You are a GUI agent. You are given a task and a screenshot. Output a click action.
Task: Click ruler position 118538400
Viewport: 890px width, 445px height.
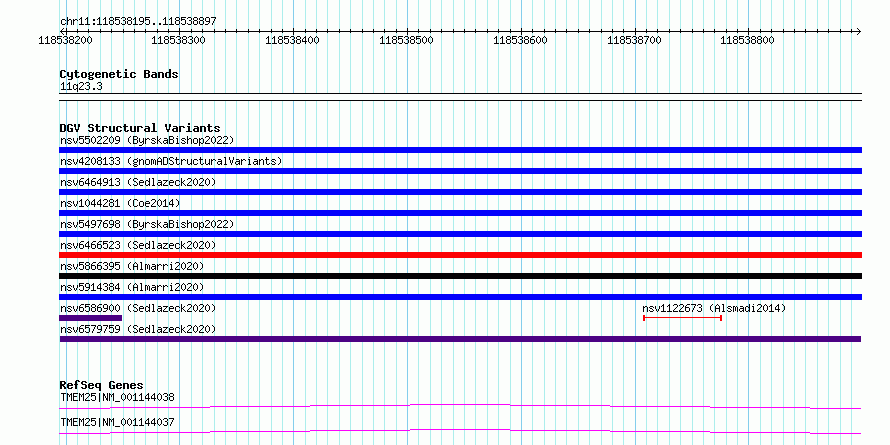(292, 40)
